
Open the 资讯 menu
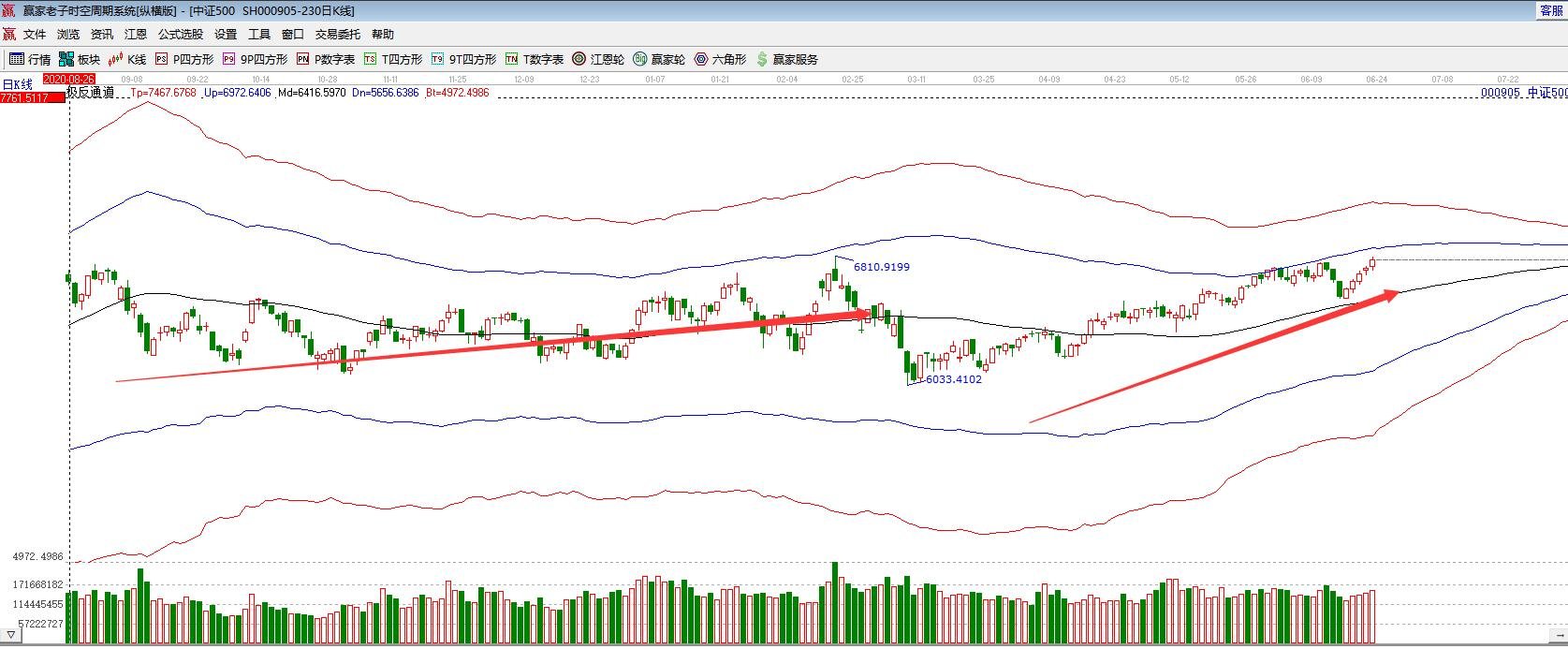coord(102,34)
